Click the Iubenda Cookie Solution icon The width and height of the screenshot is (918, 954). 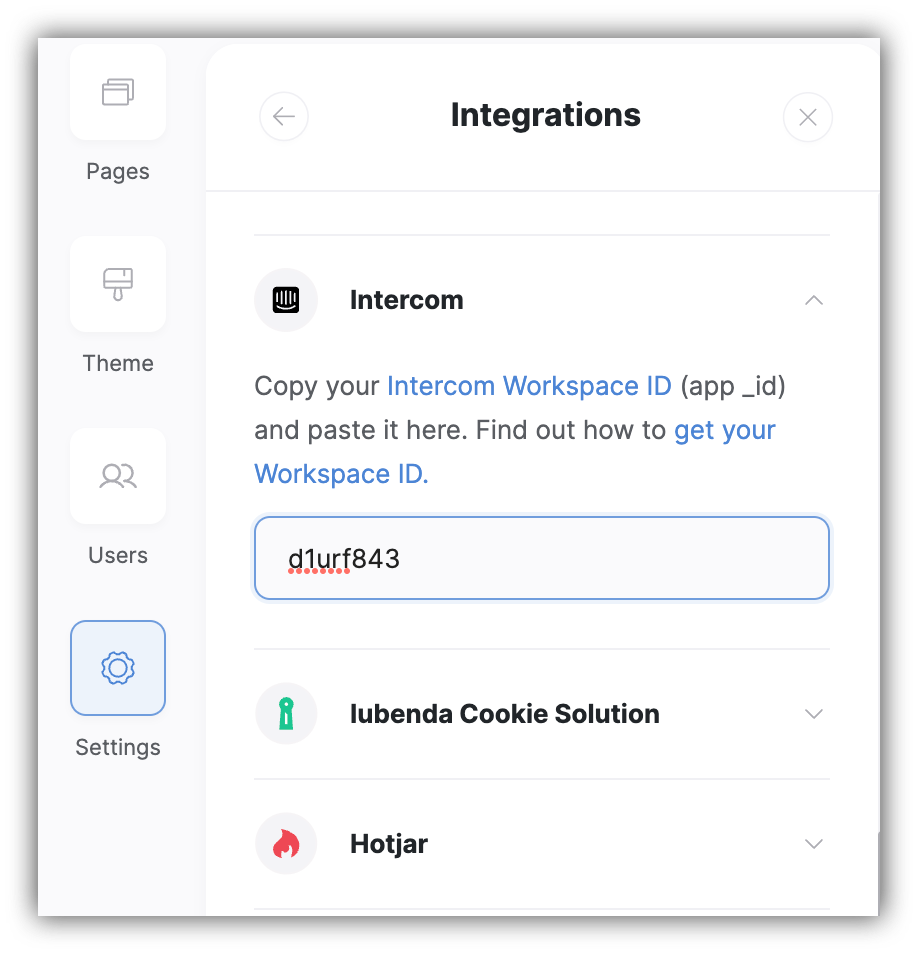[x=286, y=713]
